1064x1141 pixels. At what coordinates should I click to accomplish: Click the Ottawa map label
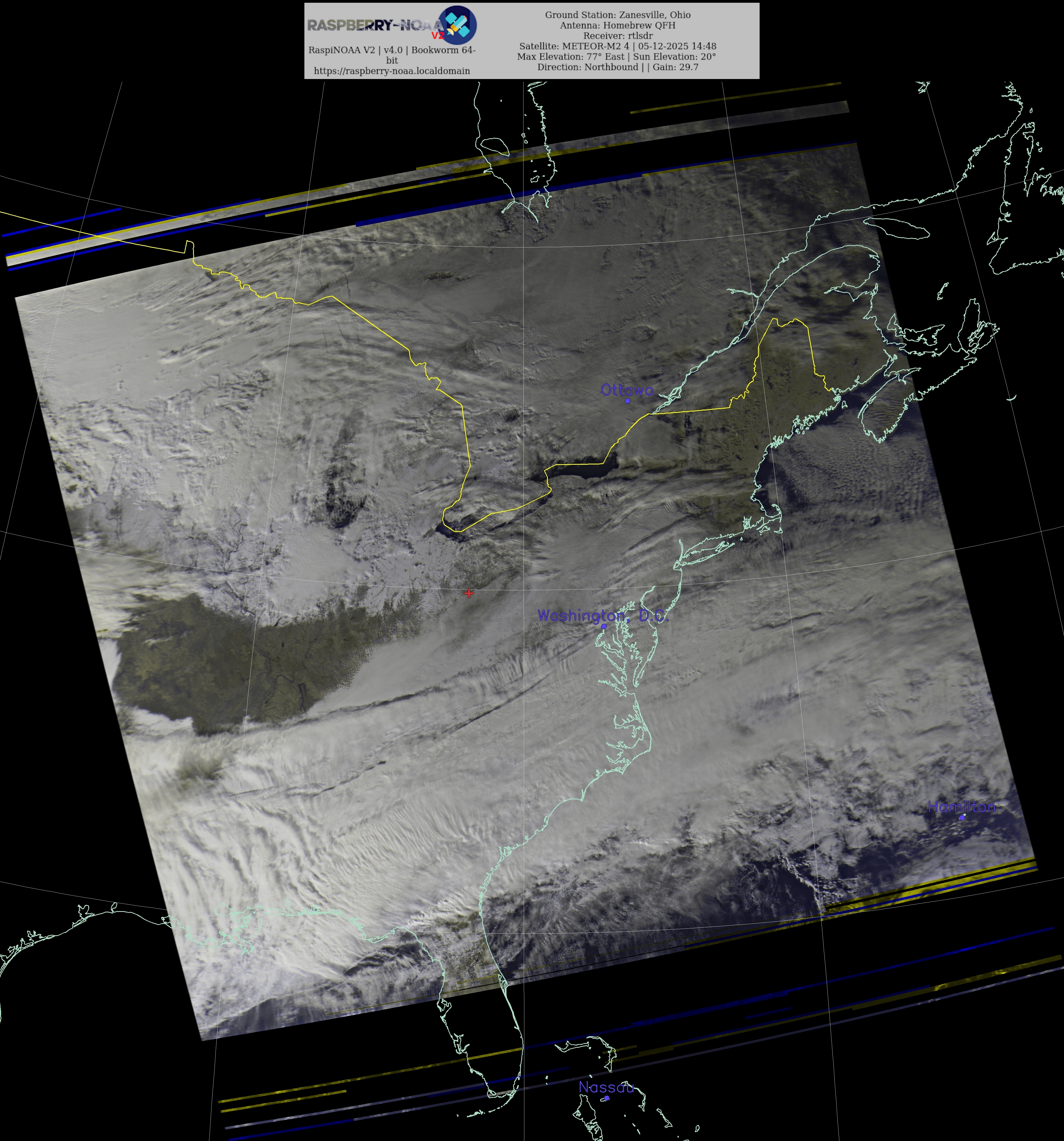click(626, 390)
